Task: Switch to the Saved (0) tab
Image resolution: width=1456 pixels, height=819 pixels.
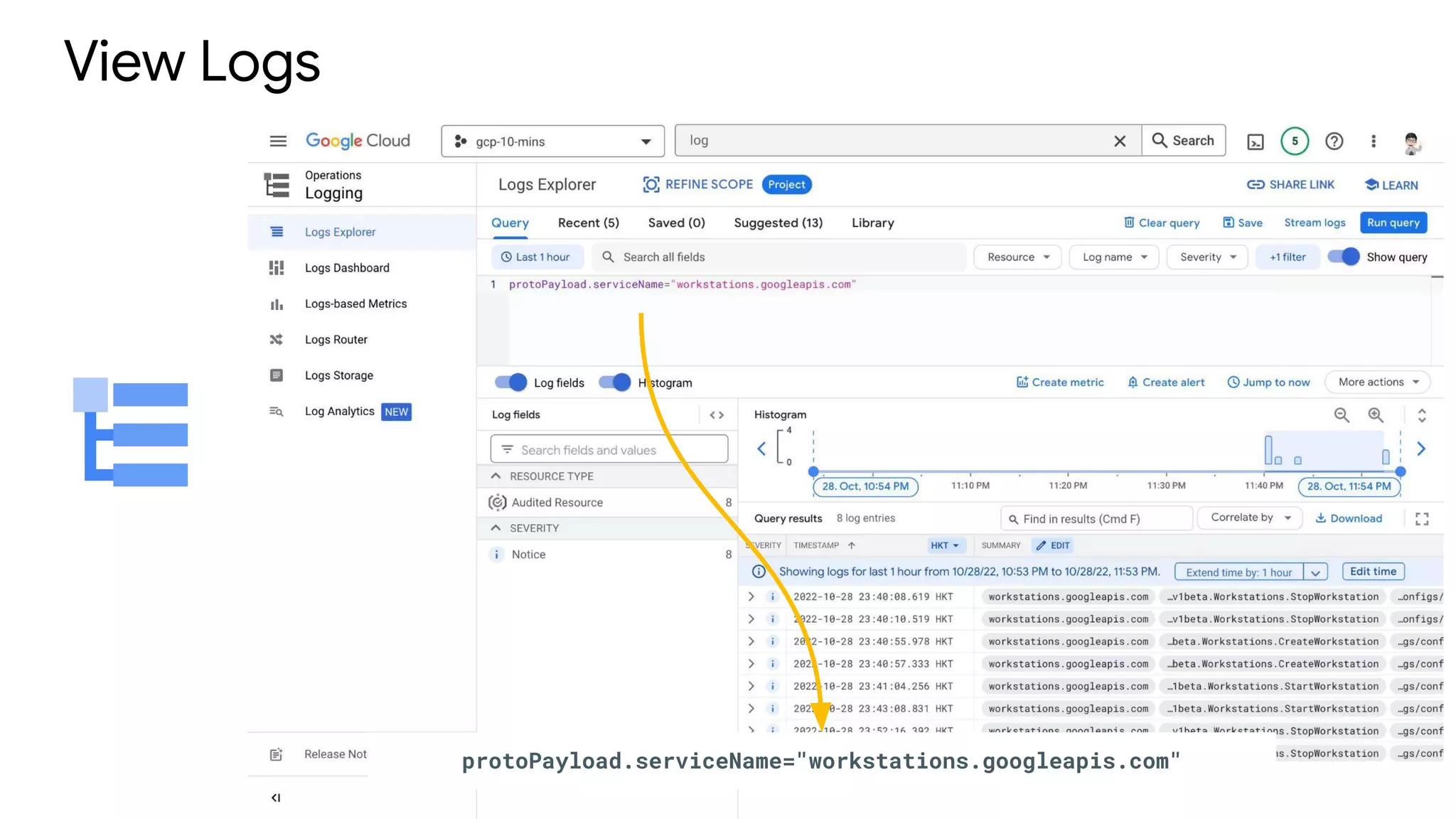Action: point(677,223)
